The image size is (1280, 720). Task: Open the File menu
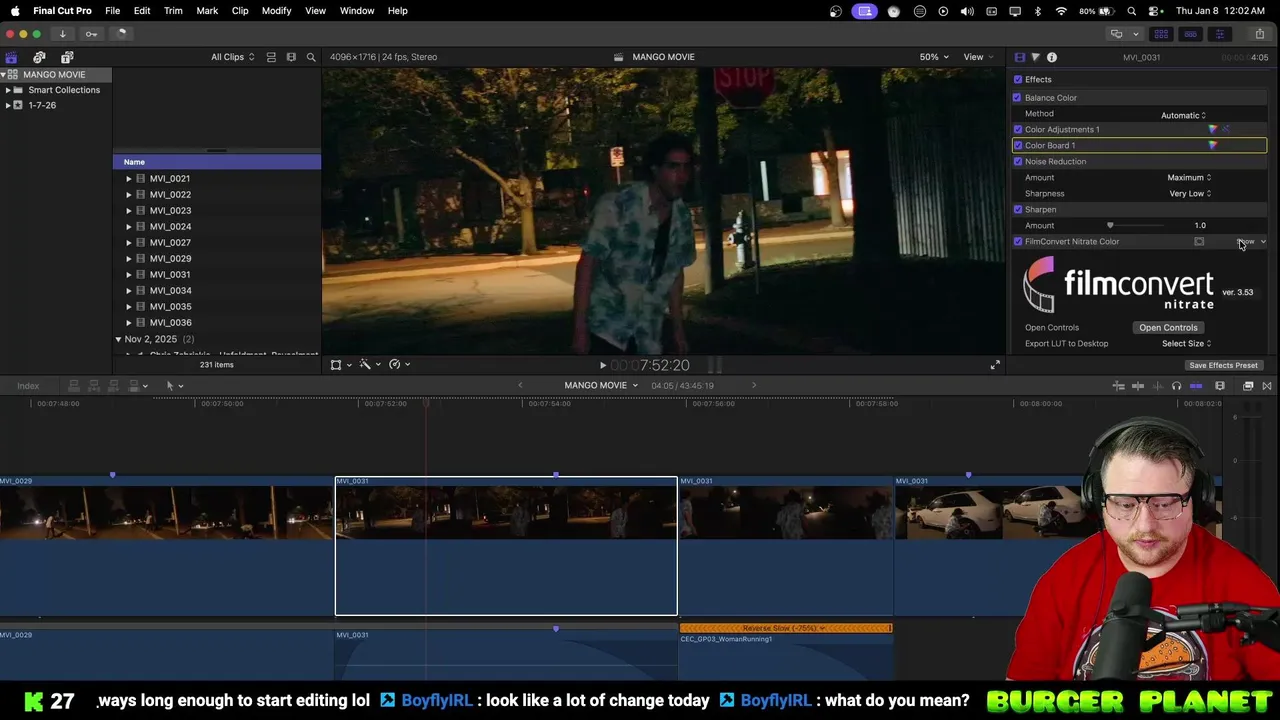tap(112, 10)
